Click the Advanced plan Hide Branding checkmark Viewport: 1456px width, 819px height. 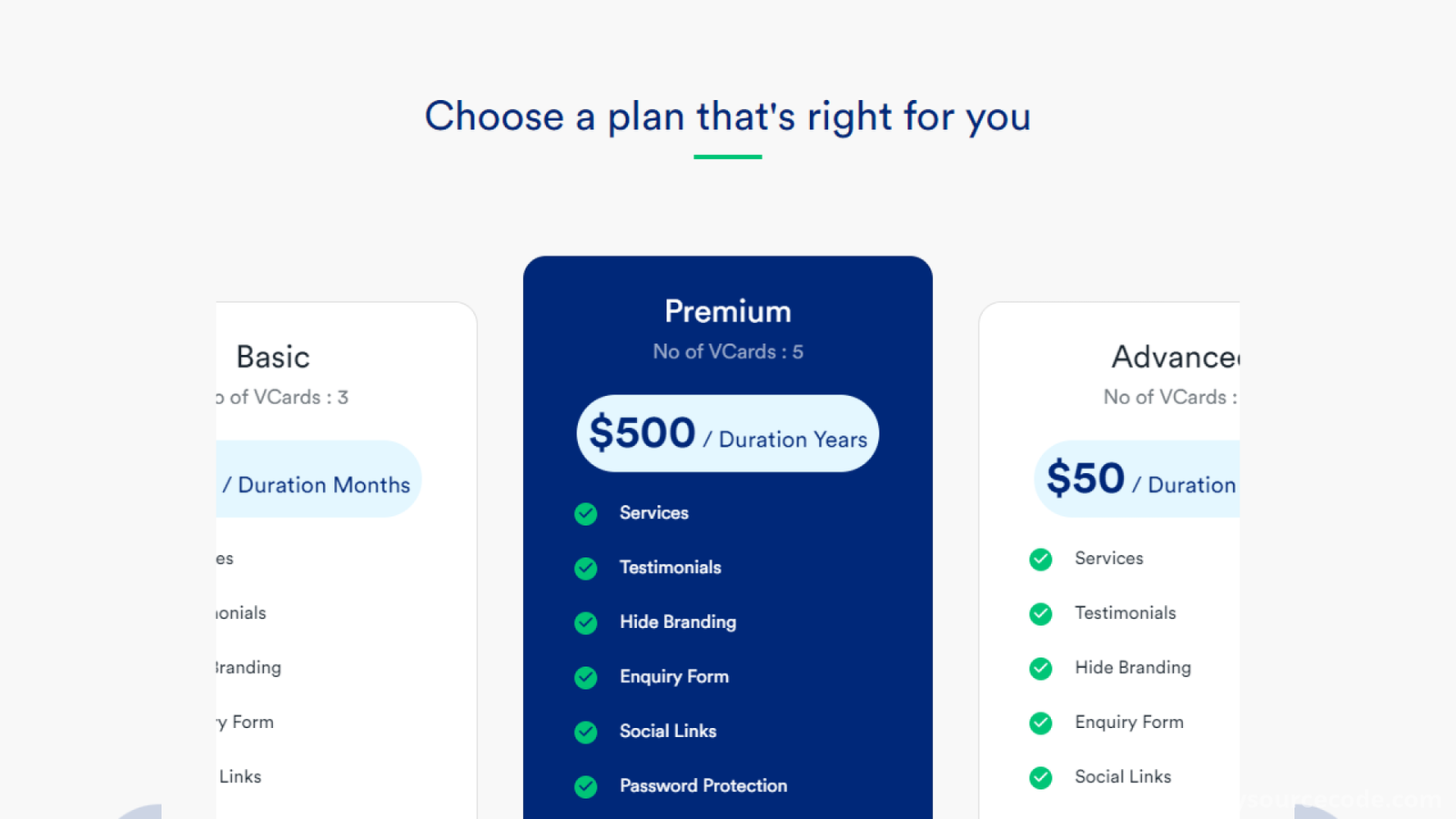pos(1041,669)
